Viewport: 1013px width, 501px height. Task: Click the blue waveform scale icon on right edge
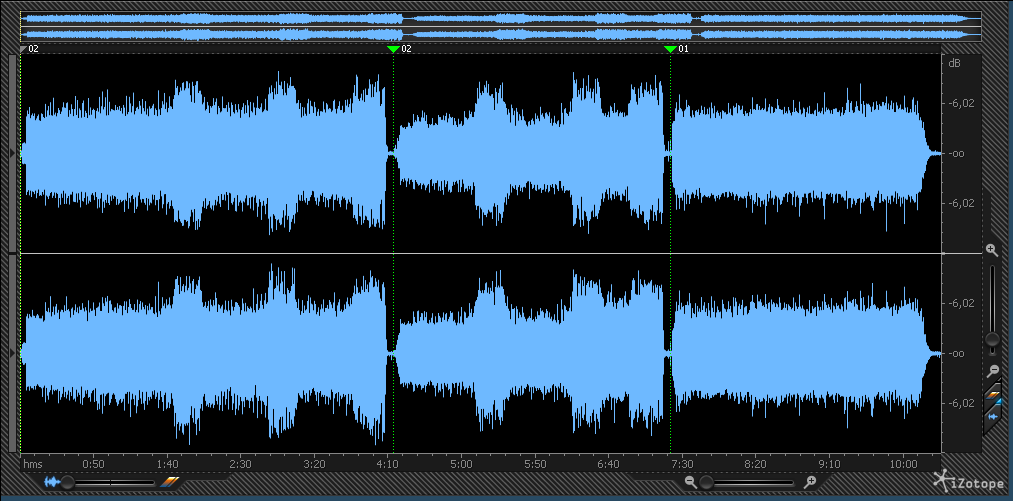(993, 403)
